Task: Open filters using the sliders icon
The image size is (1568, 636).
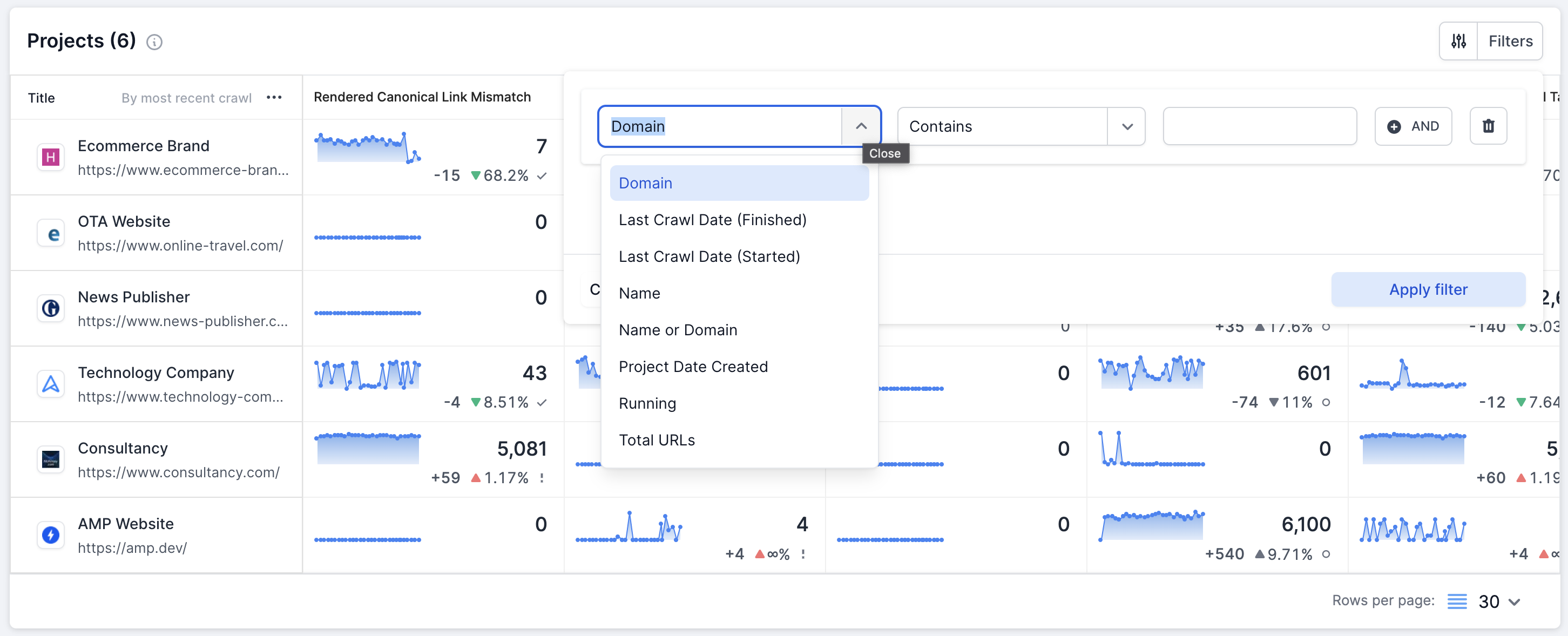Action: (1459, 41)
